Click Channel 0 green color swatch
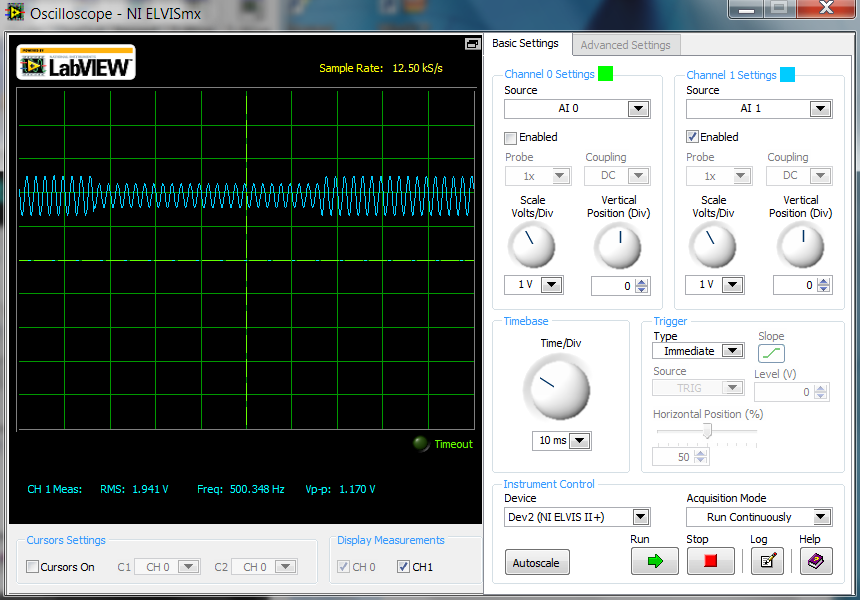Viewport: 860px width, 600px height. 605,73
